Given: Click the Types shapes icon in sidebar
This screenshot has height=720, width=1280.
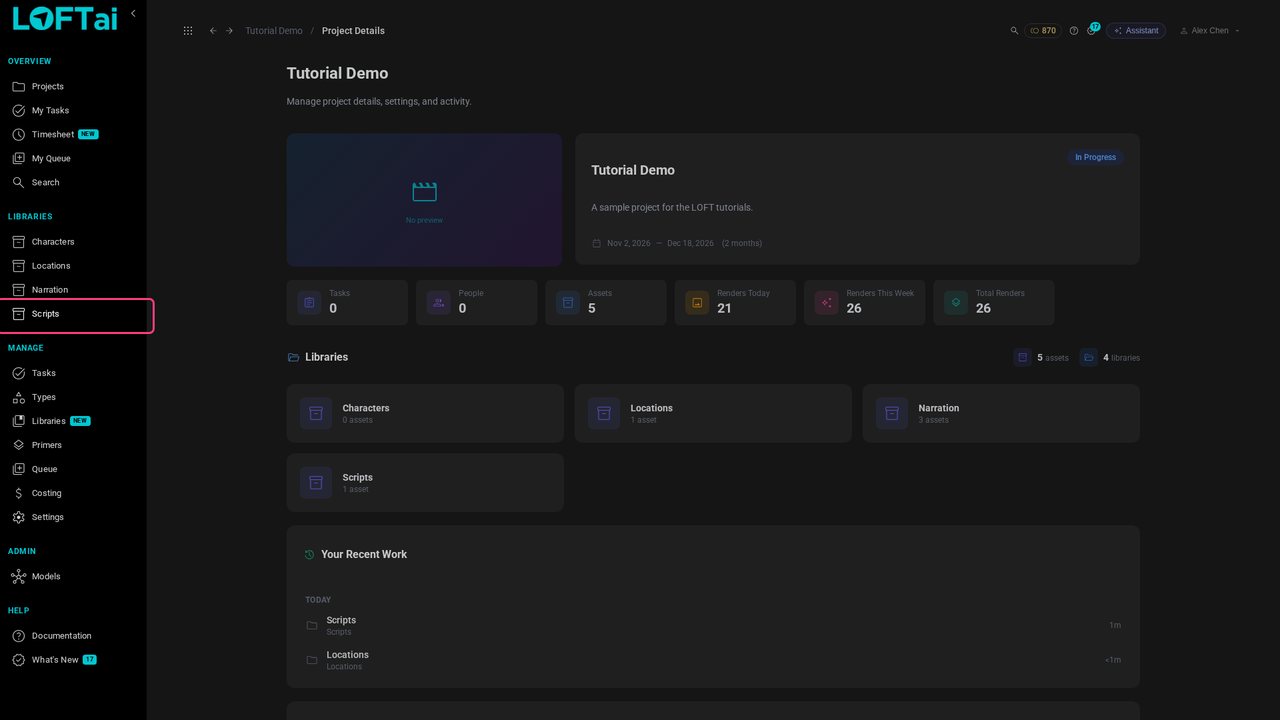Looking at the screenshot, I should point(18,397).
